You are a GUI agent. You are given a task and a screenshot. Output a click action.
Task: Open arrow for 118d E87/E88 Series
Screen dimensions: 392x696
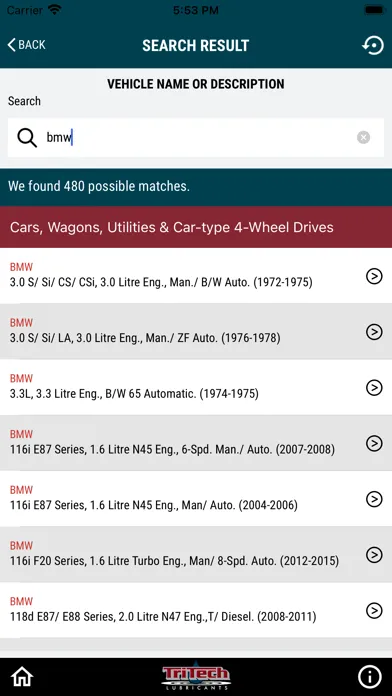tap(374, 611)
